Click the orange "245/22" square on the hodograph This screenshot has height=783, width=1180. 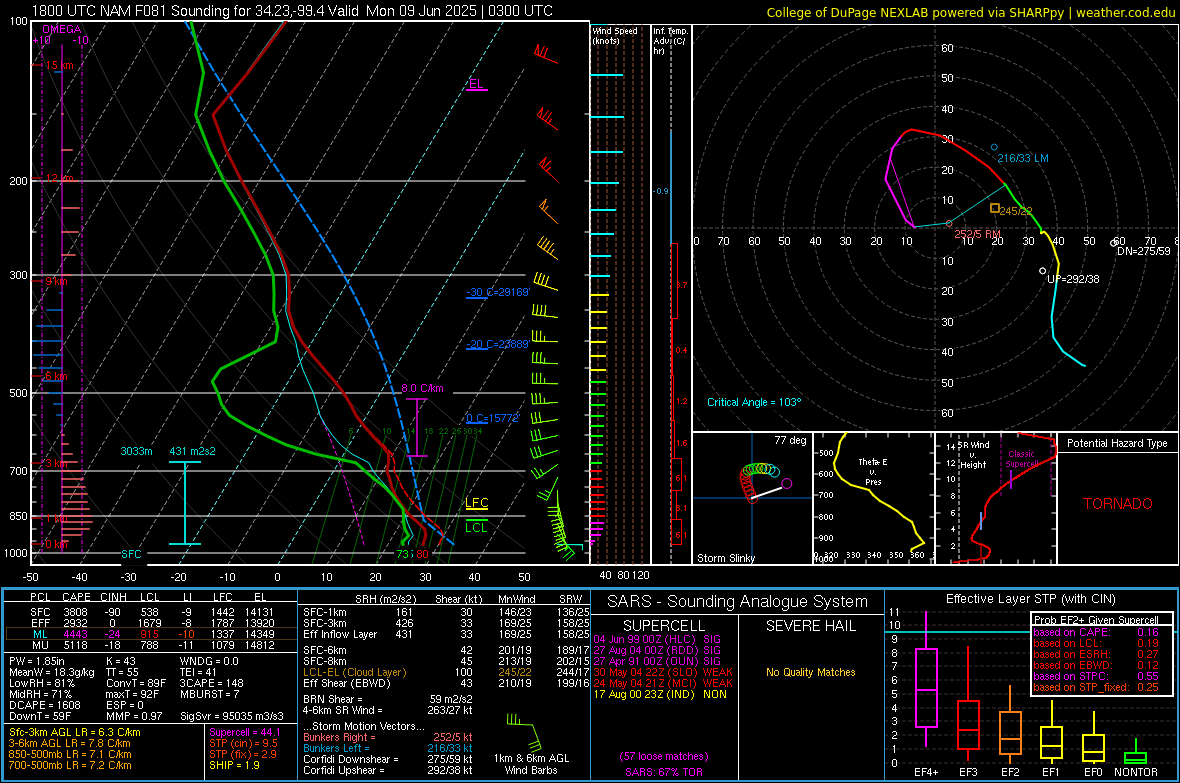point(995,208)
